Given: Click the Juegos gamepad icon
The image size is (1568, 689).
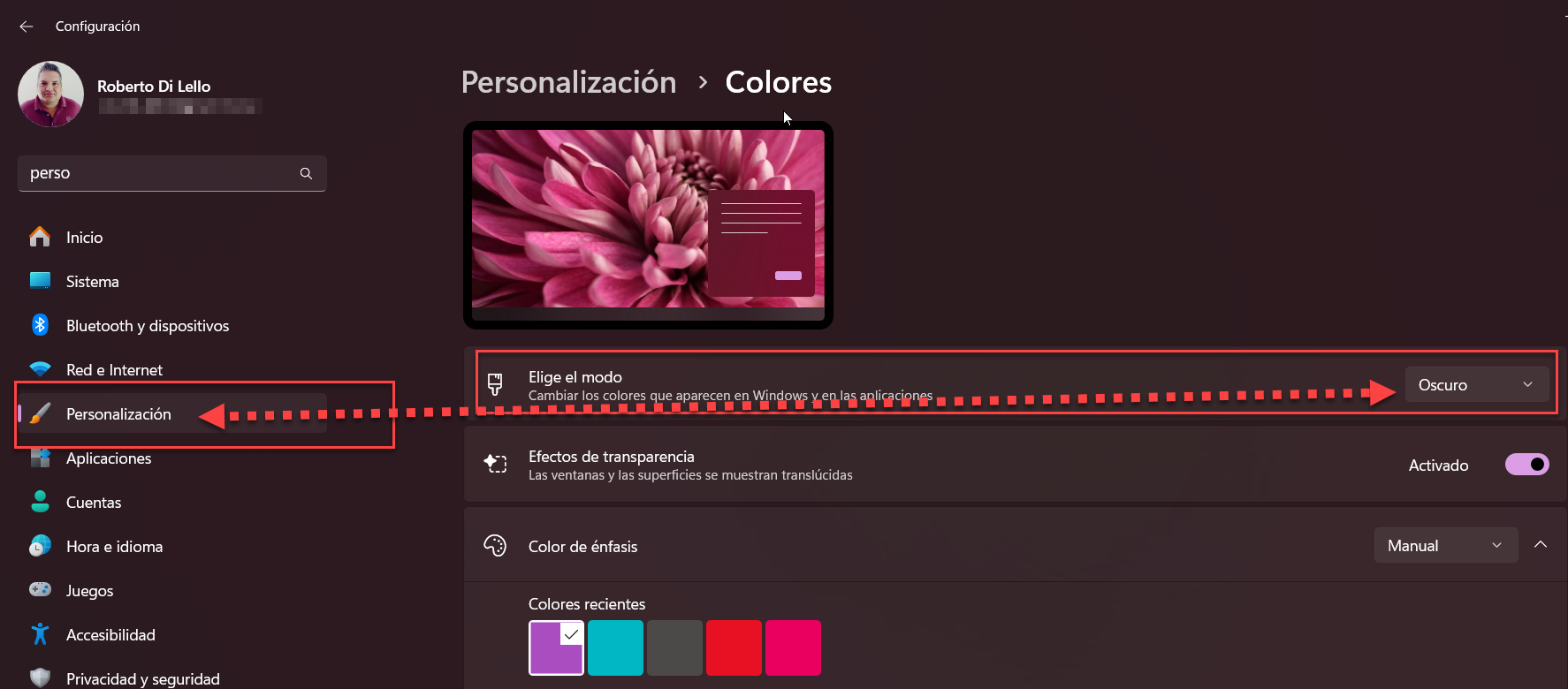Looking at the screenshot, I should (x=40, y=590).
